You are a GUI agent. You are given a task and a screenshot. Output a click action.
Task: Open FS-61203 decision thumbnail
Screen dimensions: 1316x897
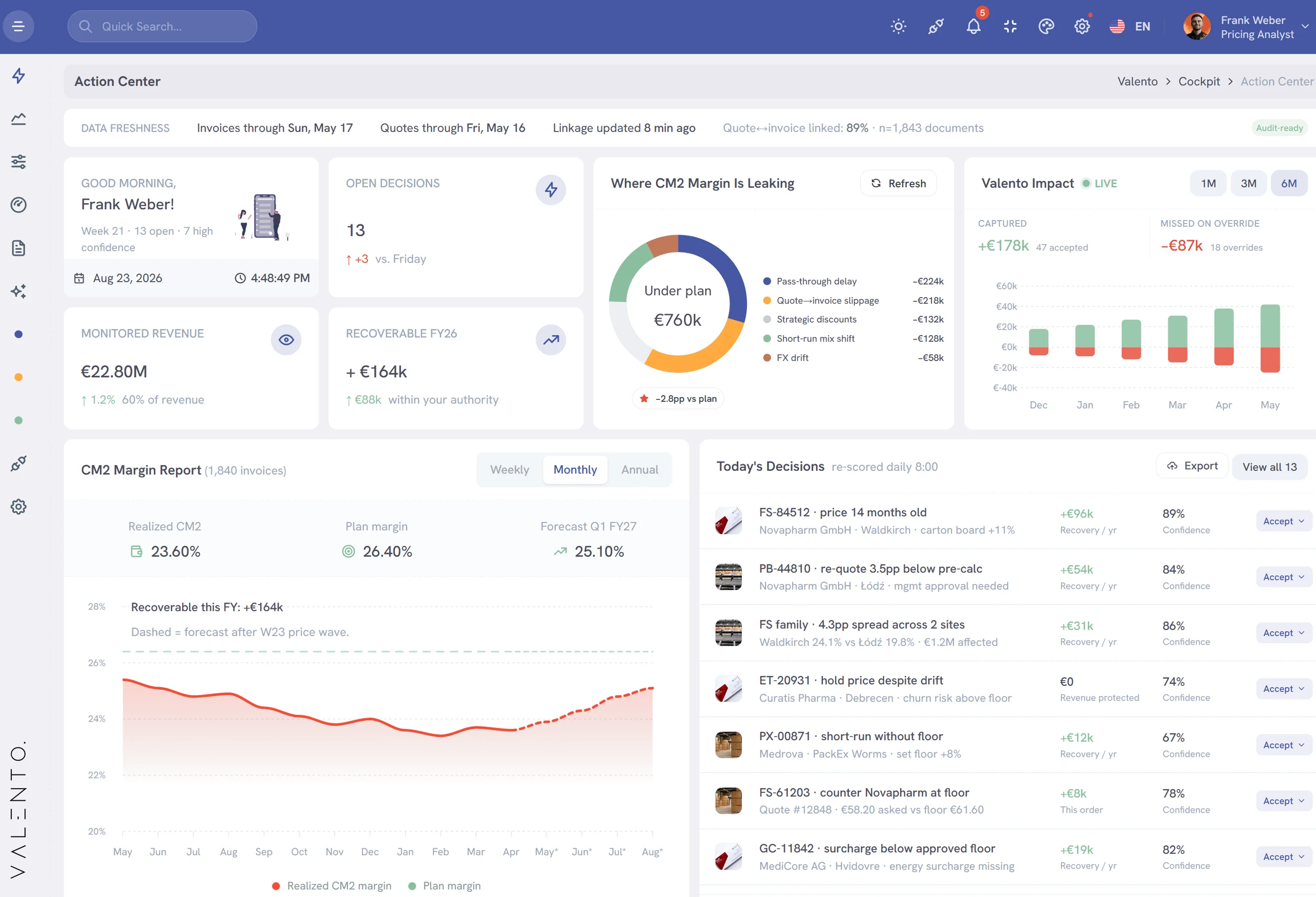[x=728, y=801]
